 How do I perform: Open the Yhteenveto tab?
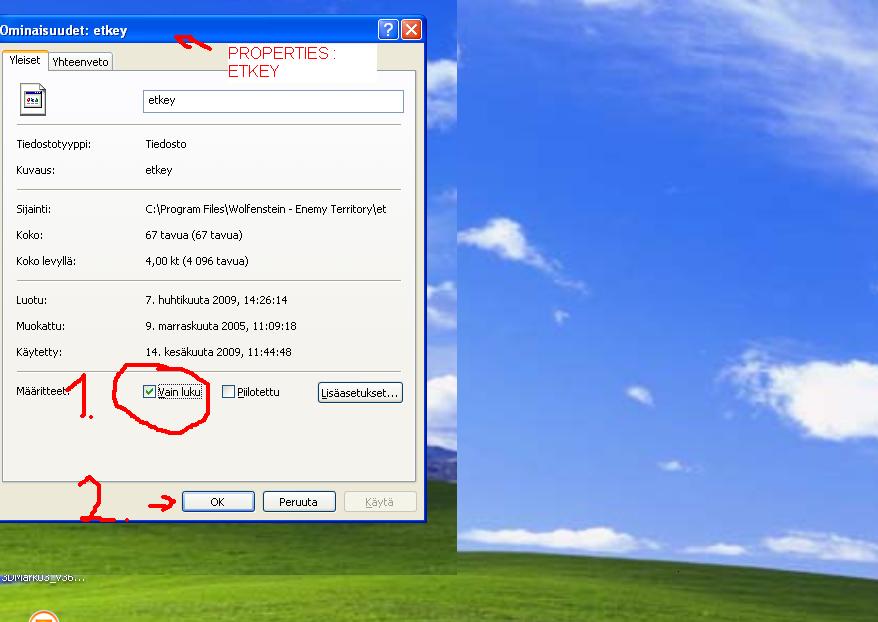tap(81, 62)
